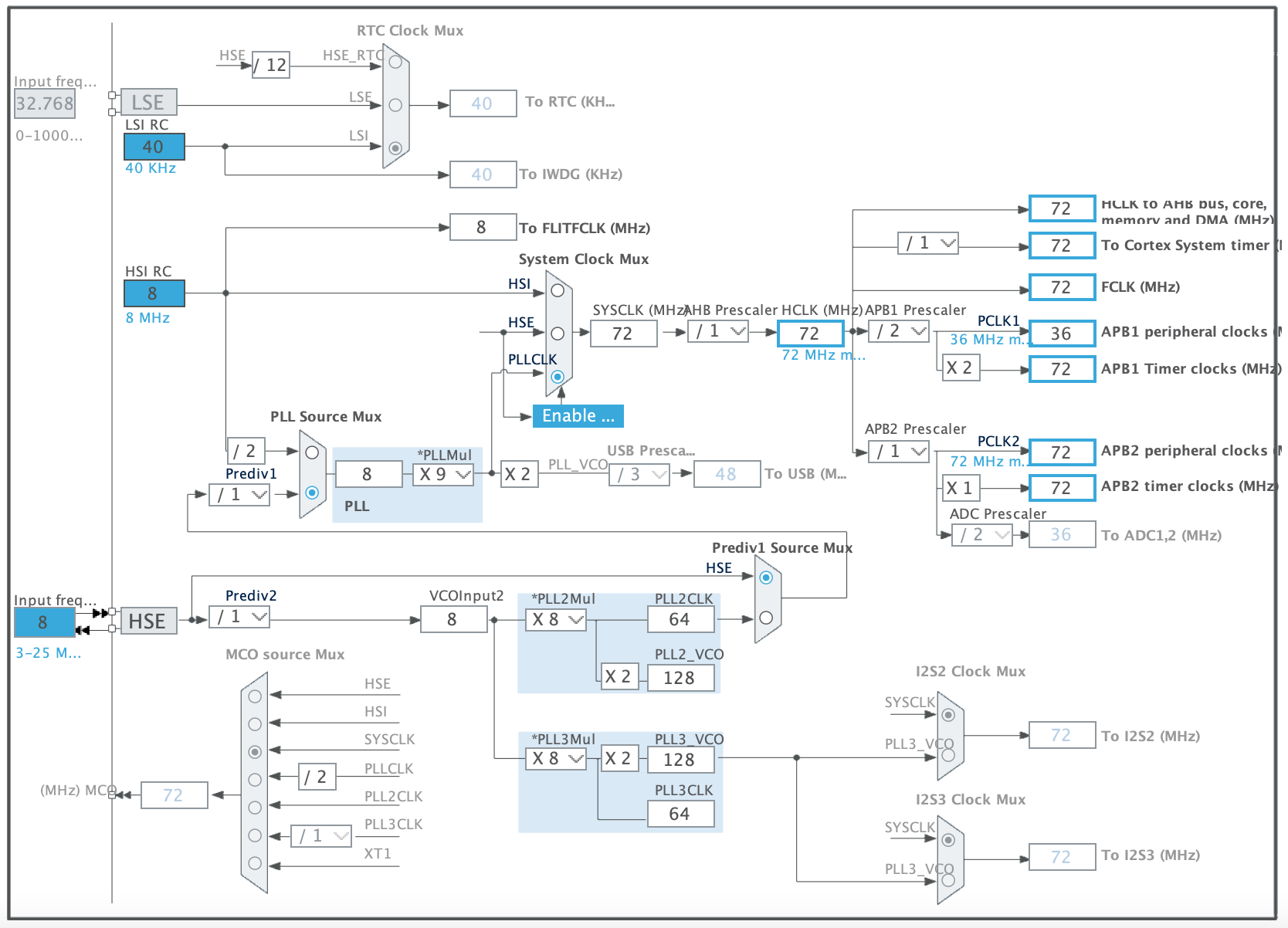Click the To FLITFCLK value box
Viewport: 1288px width, 928px height.
click(x=483, y=227)
